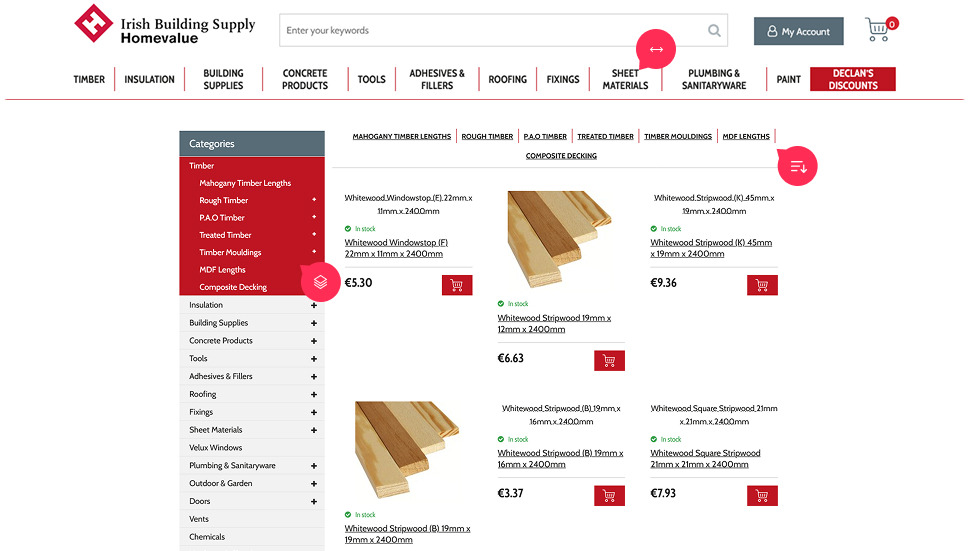This screenshot has width=970, height=551.
Task: Add €7.93 Square Stripwood to cart
Action: pyautogui.click(x=762, y=495)
